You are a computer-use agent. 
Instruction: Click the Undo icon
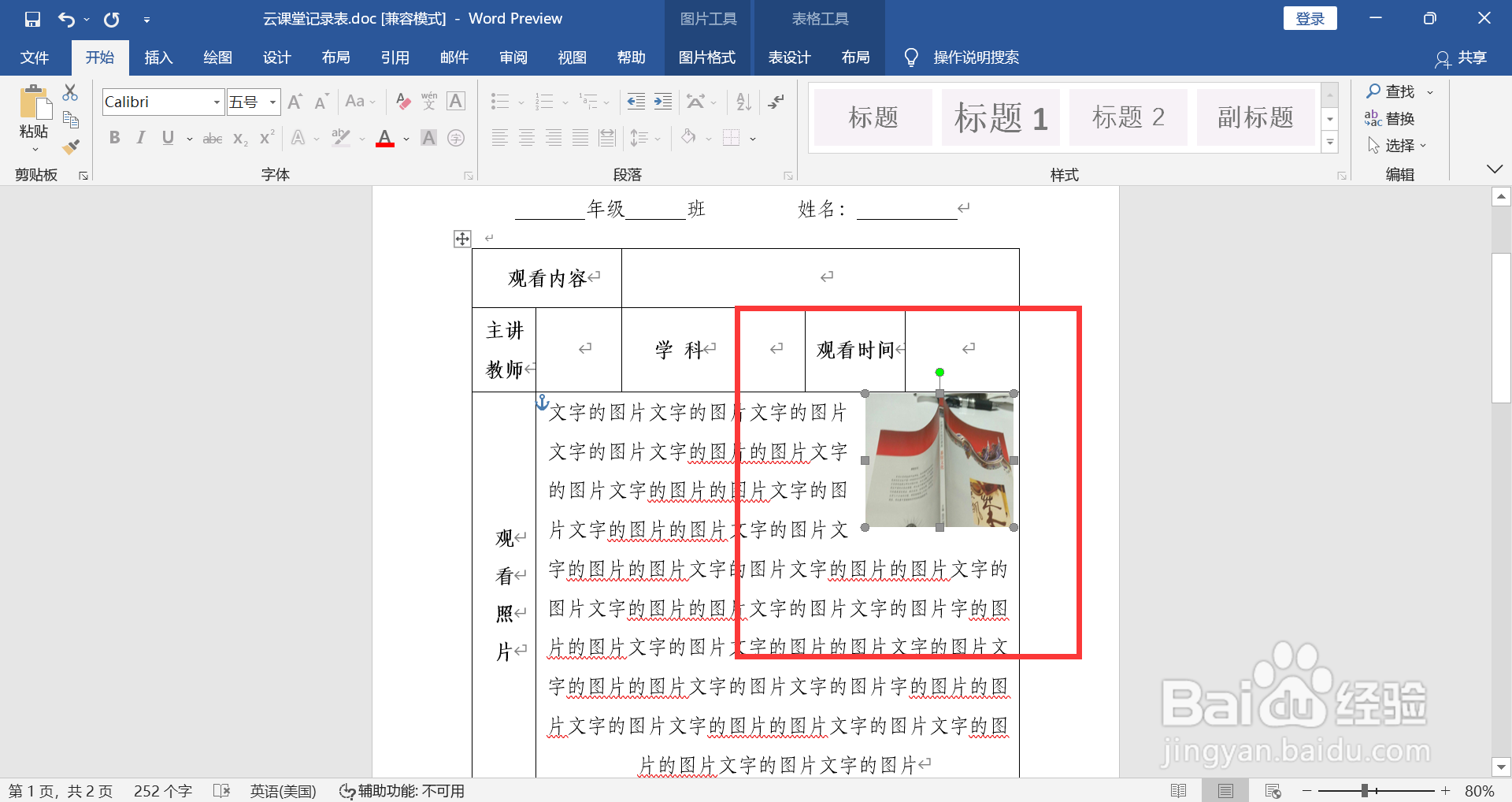pos(66,18)
